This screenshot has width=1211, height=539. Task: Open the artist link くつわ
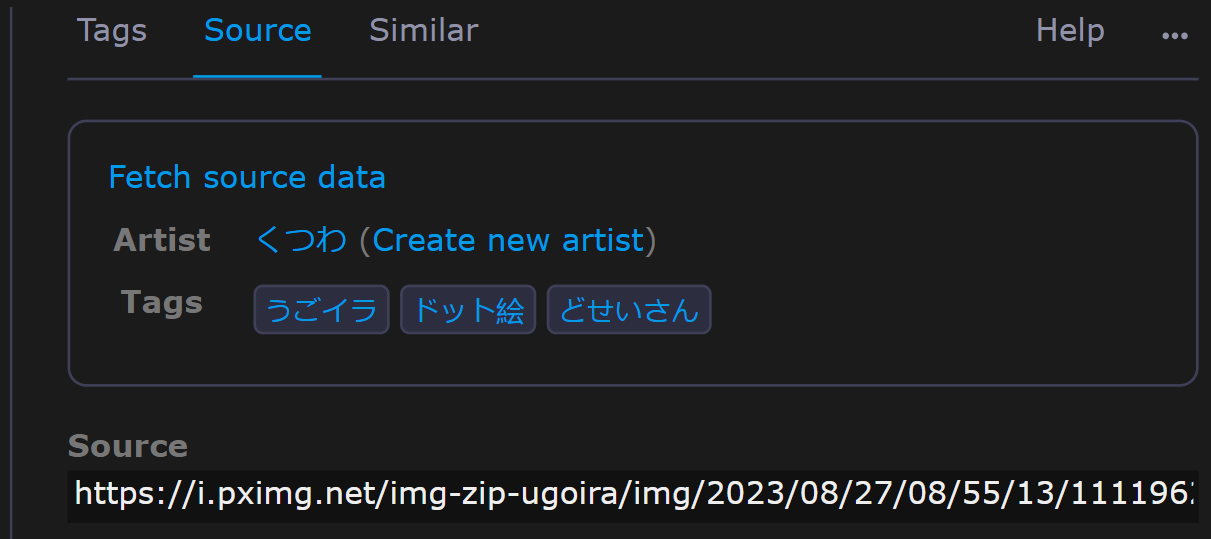301,241
